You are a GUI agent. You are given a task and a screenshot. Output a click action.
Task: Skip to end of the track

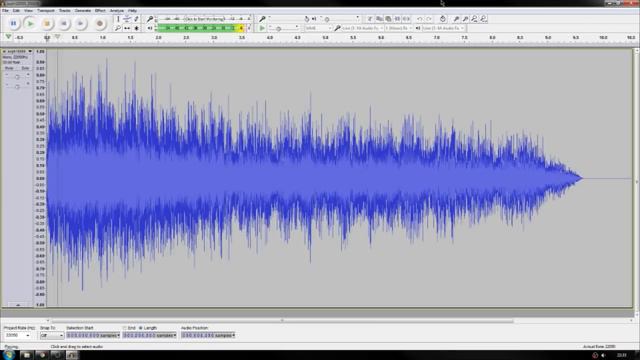(x=80, y=24)
